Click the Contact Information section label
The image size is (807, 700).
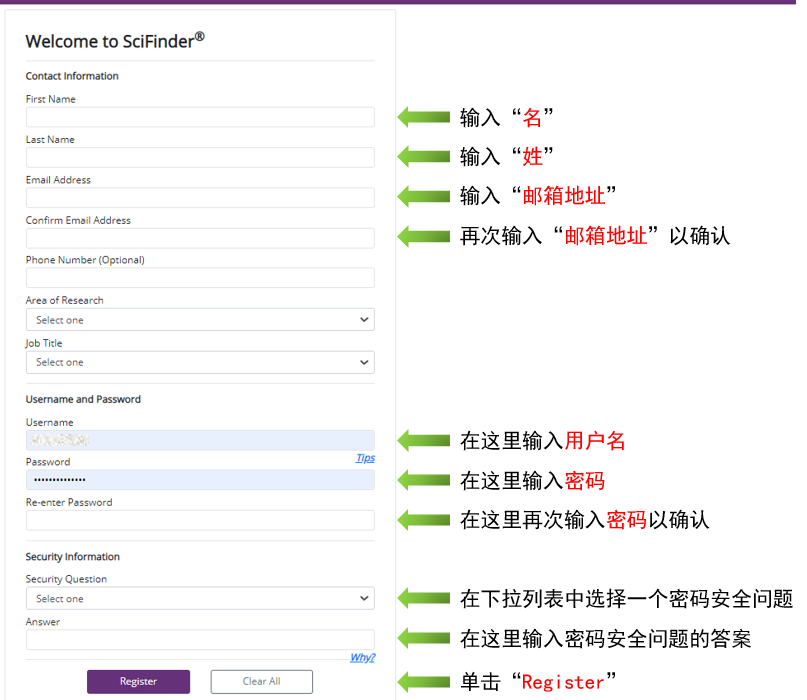[x=72, y=76]
